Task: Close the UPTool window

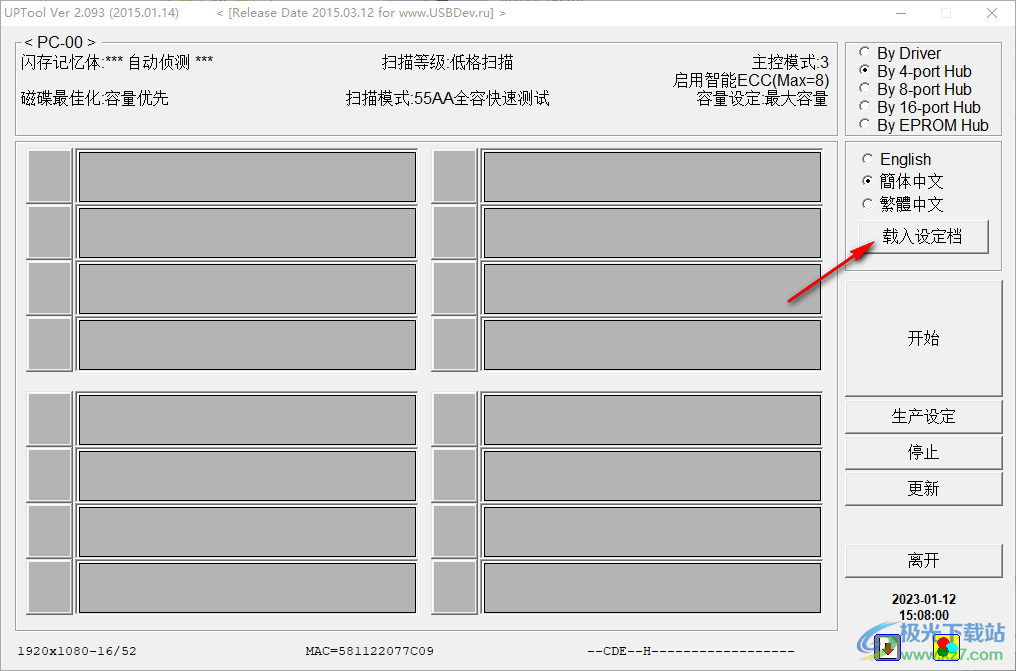Action: click(x=992, y=13)
